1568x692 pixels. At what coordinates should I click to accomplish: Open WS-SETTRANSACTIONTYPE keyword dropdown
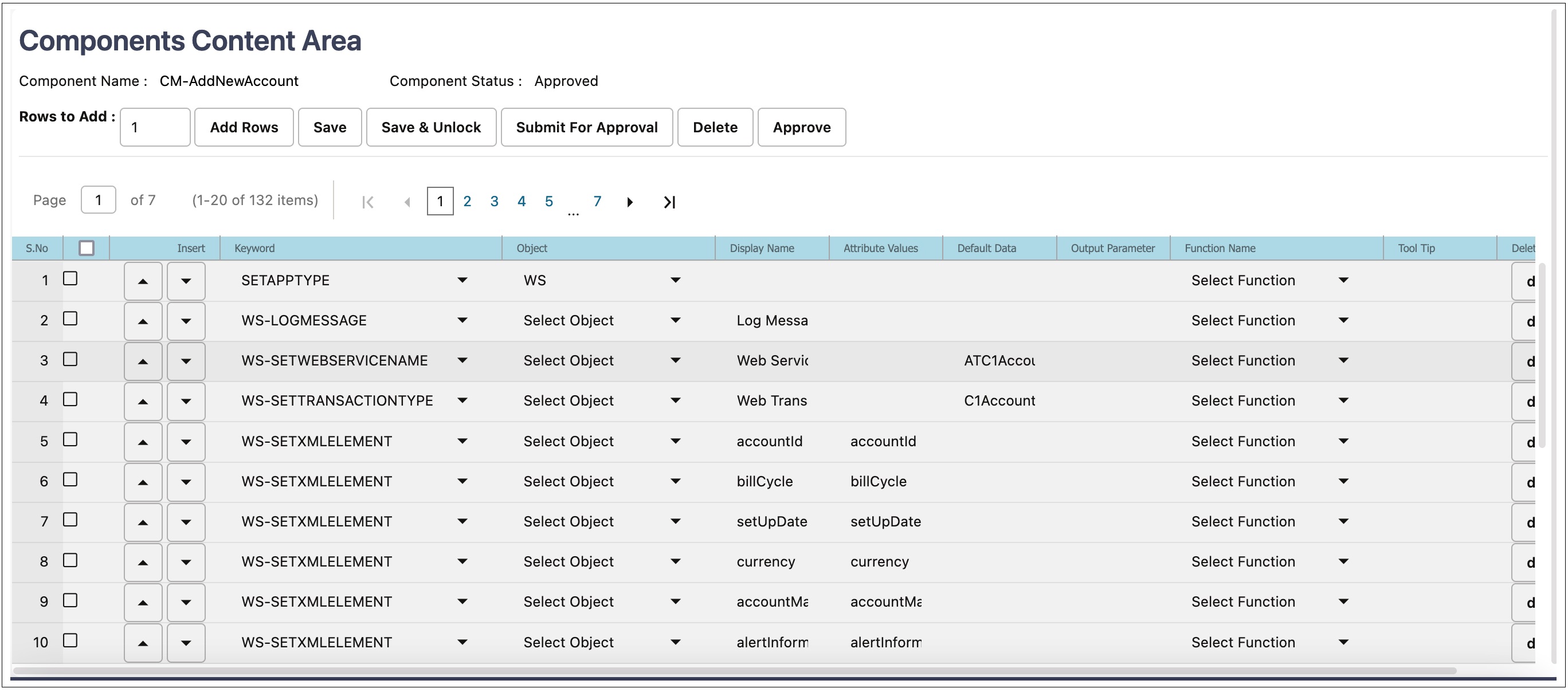coord(462,401)
